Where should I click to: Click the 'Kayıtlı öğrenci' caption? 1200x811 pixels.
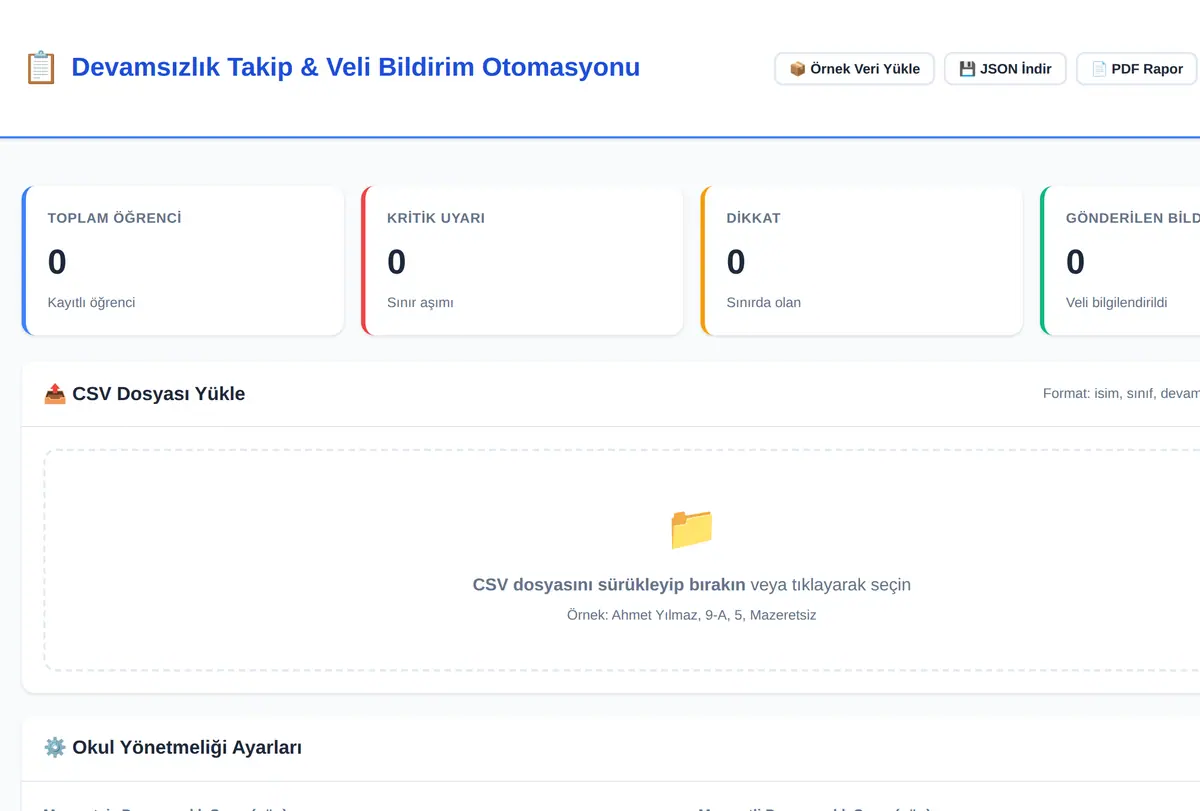[x=91, y=302]
